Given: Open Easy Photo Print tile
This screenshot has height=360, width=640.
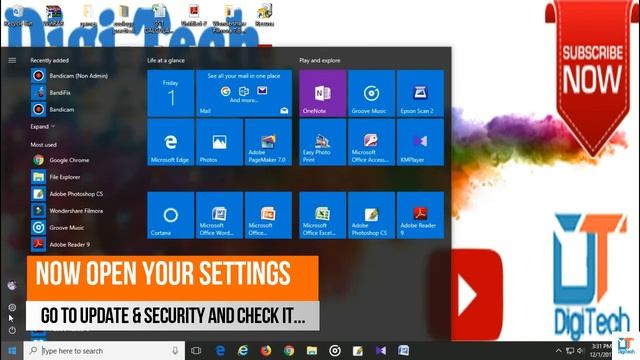Looking at the screenshot, I should pyautogui.click(x=322, y=142).
